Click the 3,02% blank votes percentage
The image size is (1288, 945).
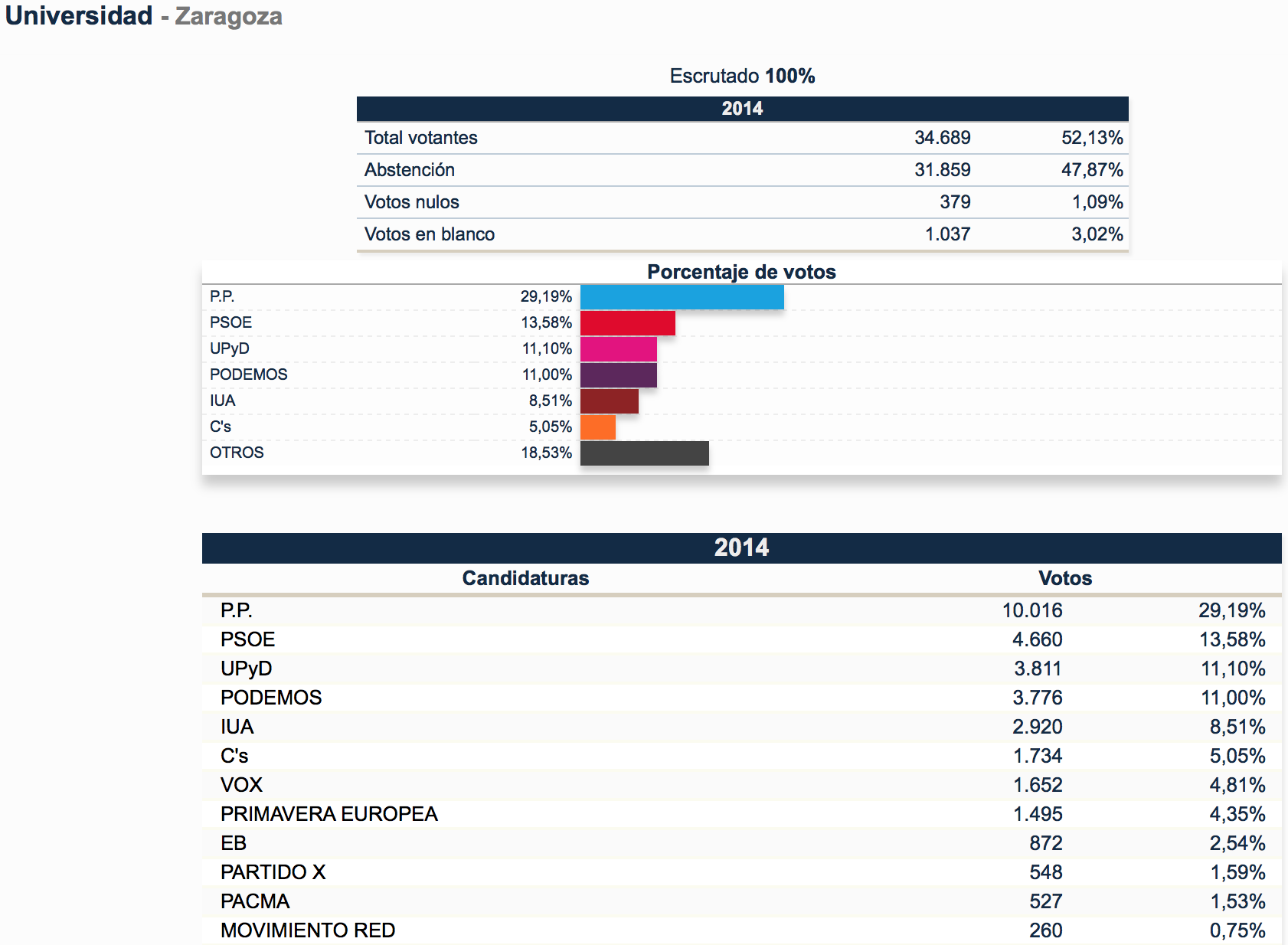[1097, 234]
